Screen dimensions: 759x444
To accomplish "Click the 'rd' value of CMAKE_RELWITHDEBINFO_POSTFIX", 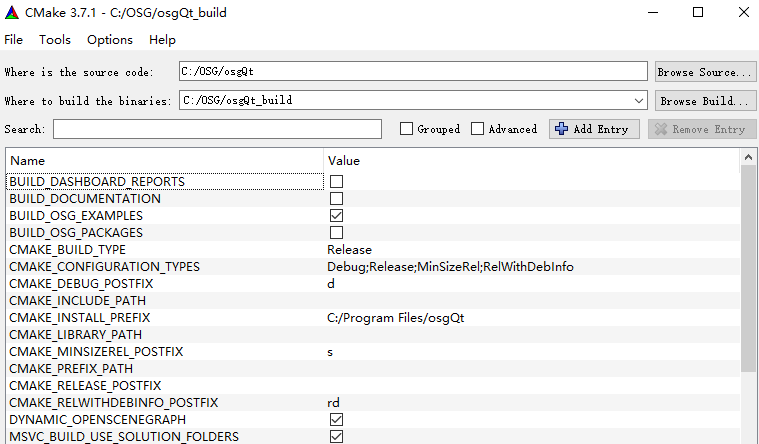I will coord(333,402).
